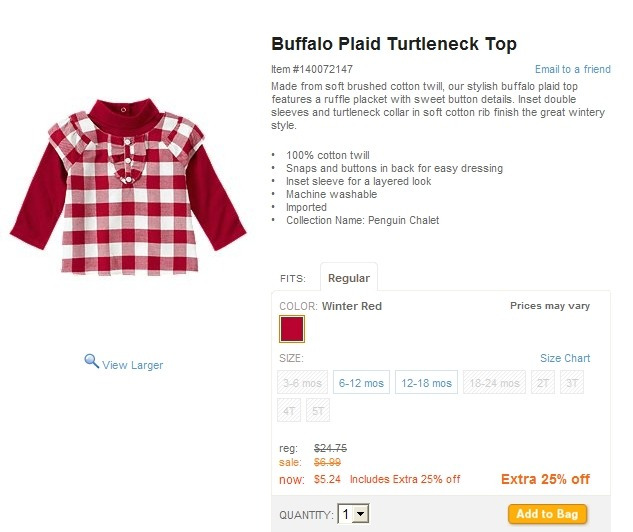Open the Quantity dropdown arrow

(361, 514)
